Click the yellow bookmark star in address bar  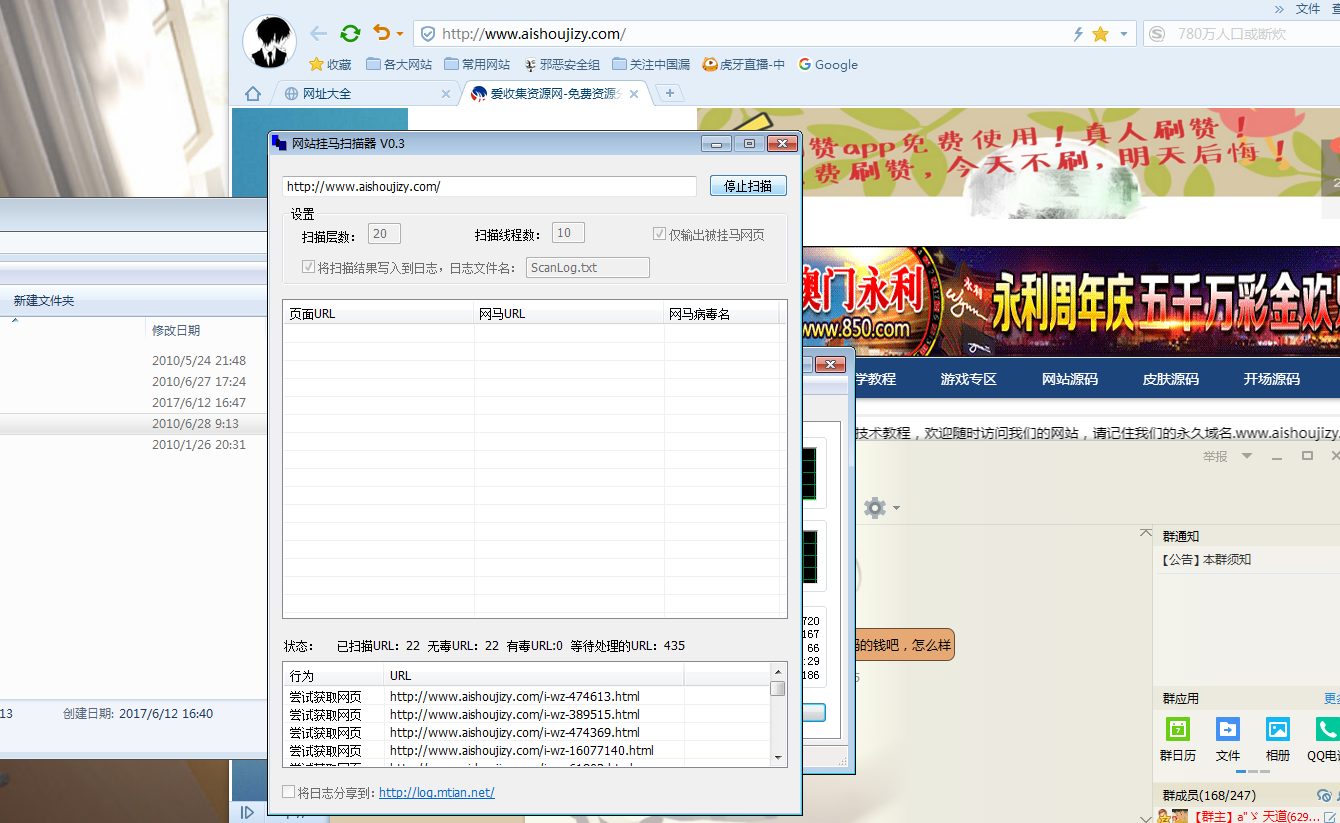point(1100,34)
